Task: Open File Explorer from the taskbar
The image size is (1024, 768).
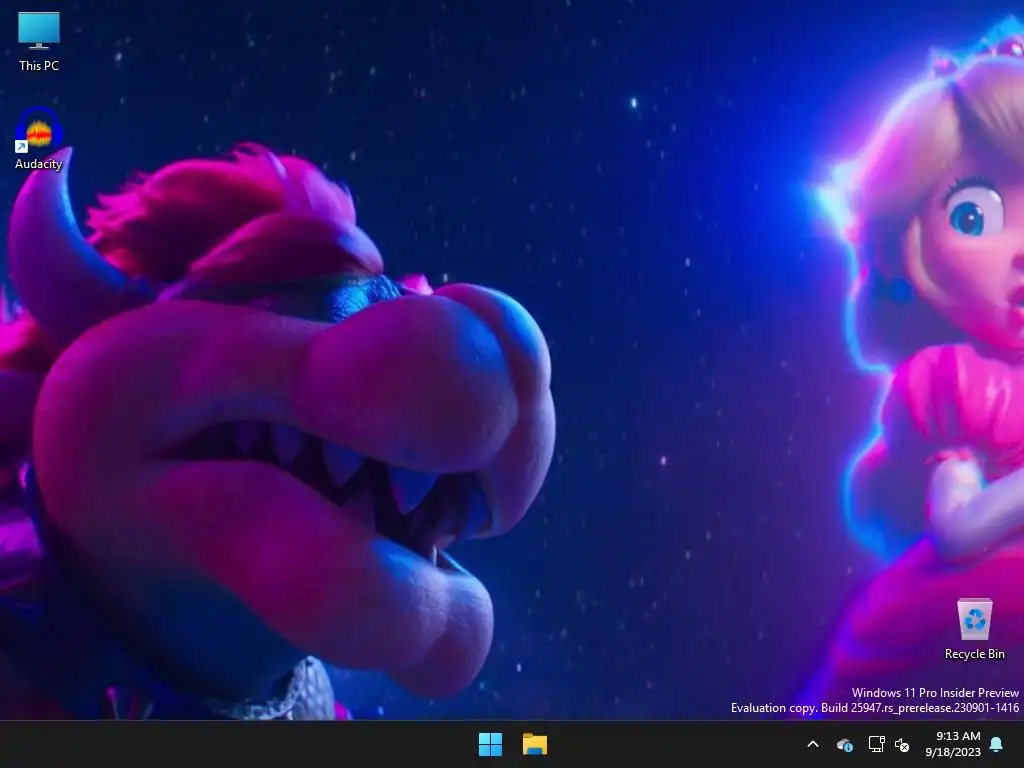Action: pos(535,744)
